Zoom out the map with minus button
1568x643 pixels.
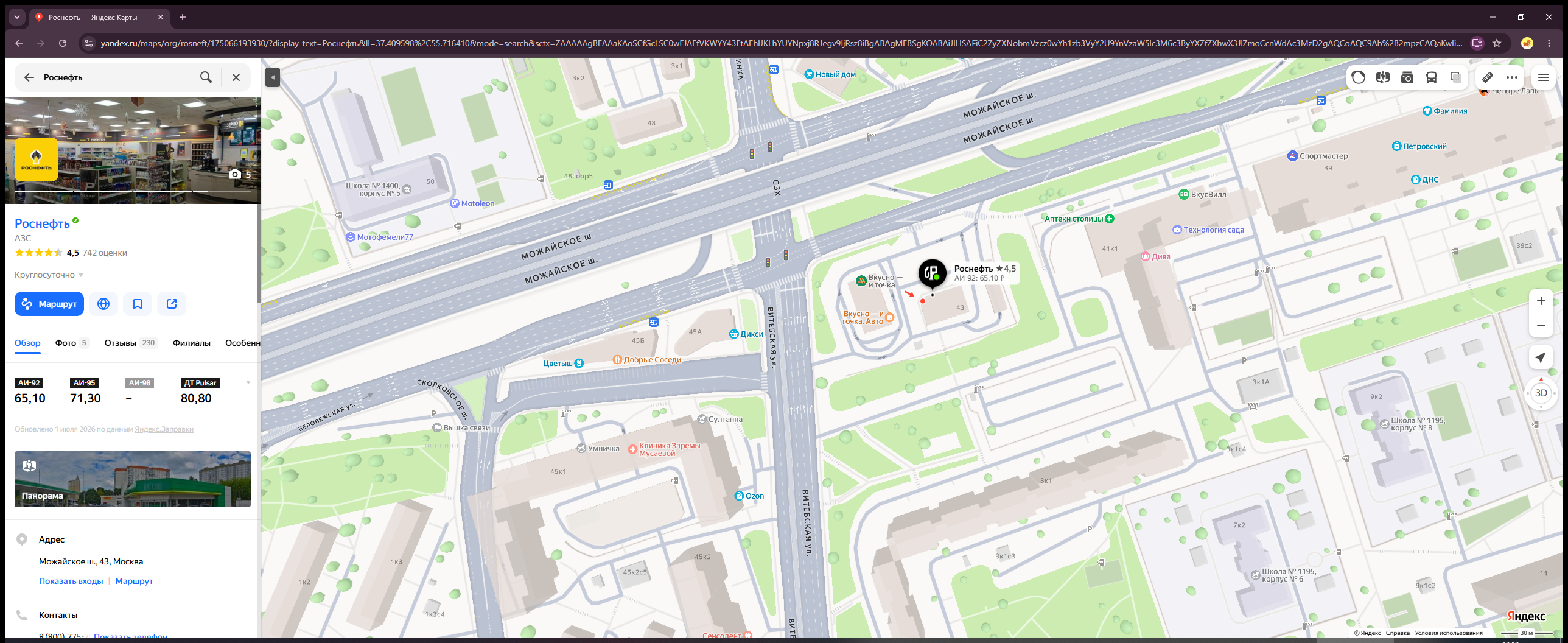coord(1541,325)
